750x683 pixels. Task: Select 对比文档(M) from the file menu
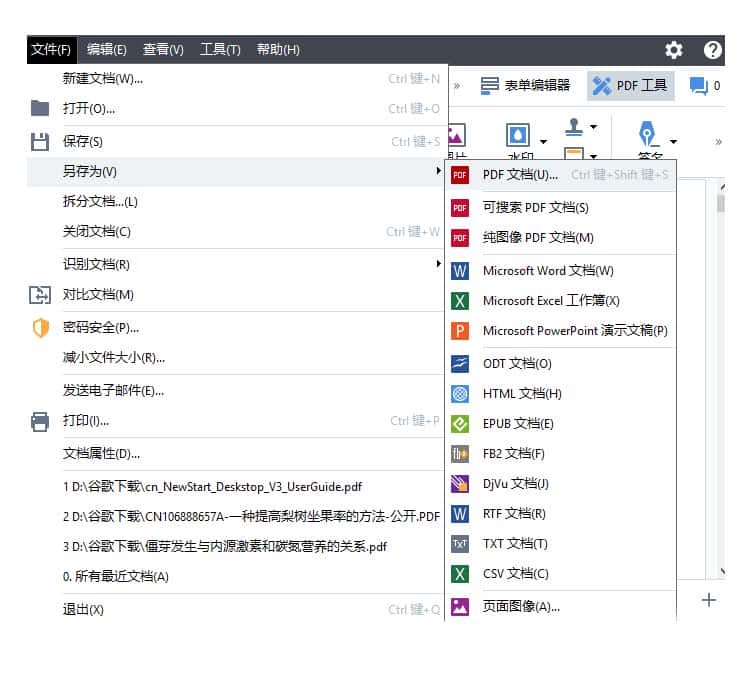coord(98,295)
